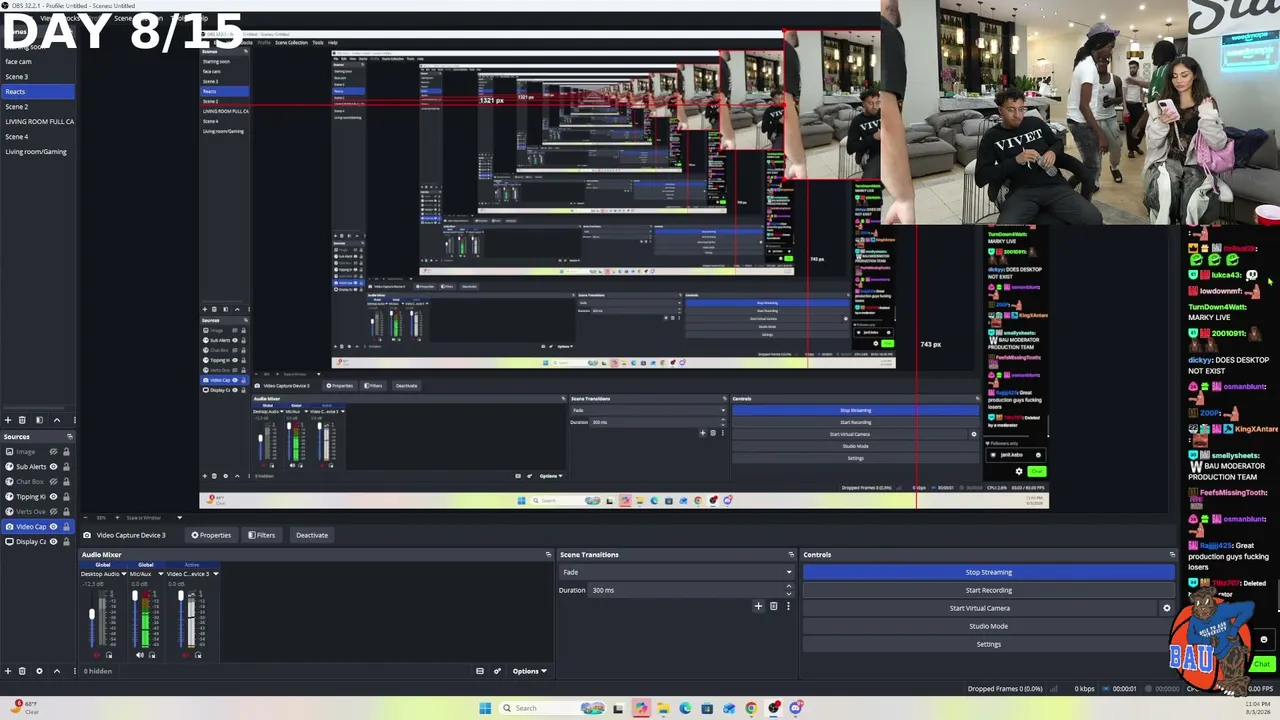Adjust the transition duration stepper
Image resolution: width=1280 pixels, height=720 pixels.
[788, 590]
